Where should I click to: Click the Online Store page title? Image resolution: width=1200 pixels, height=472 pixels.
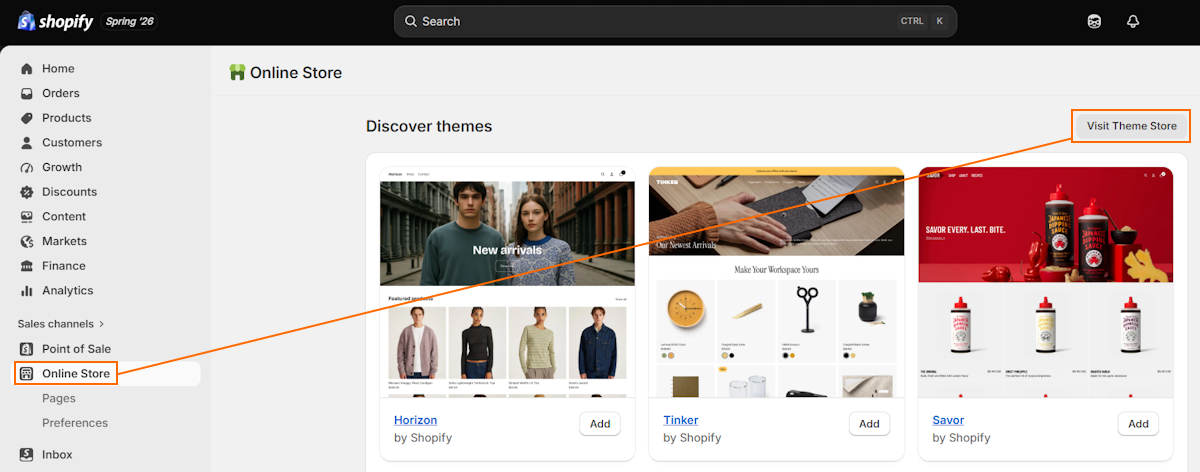click(x=296, y=72)
